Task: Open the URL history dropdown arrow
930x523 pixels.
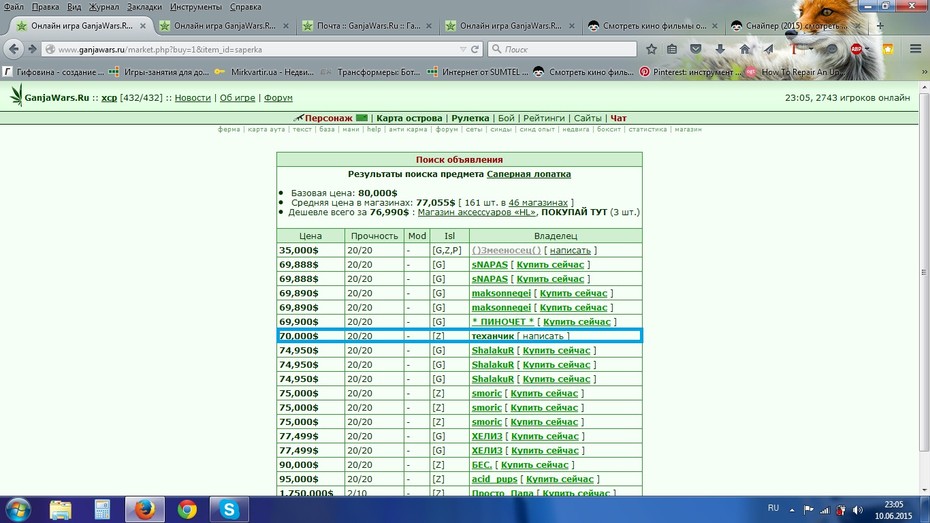Action: tap(463, 49)
